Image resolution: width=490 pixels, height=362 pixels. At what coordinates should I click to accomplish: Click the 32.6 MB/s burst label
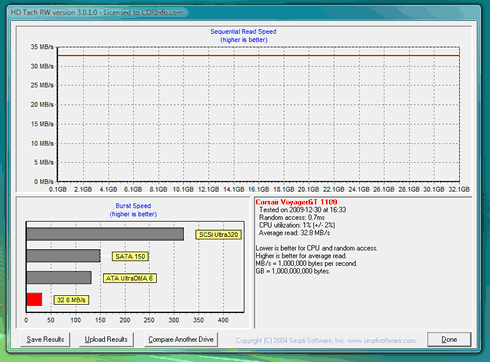tap(71, 300)
